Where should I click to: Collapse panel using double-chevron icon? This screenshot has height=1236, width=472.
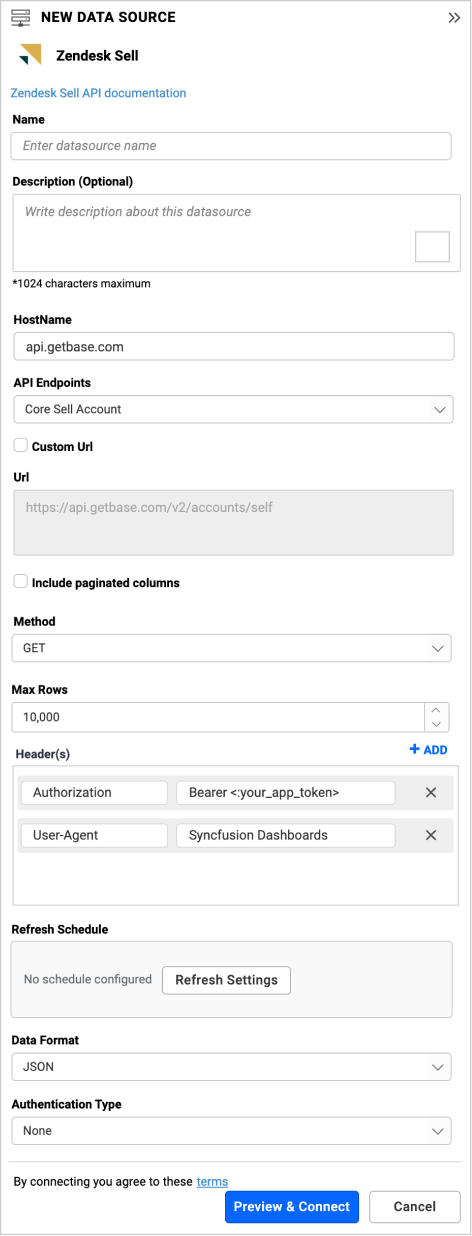[x=454, y=18]
